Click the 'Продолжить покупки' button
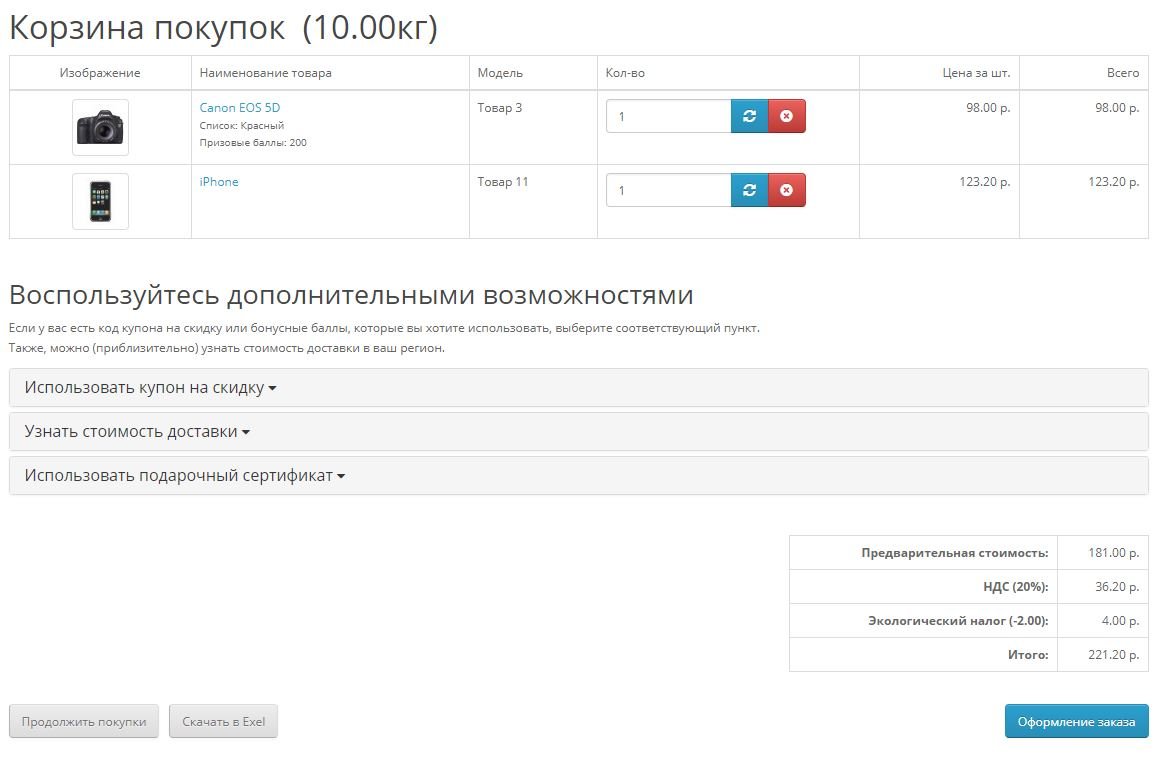Screen dimensions: 1161x776 click(84, 721)
